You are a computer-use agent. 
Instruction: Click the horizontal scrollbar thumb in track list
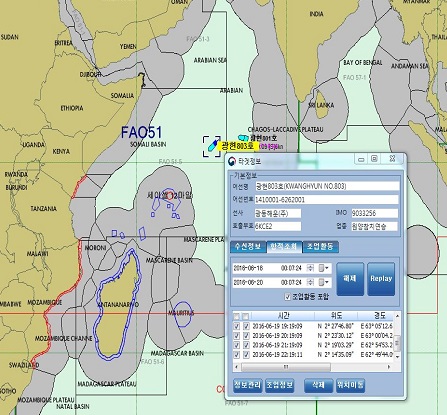click(x=286, y=367)
